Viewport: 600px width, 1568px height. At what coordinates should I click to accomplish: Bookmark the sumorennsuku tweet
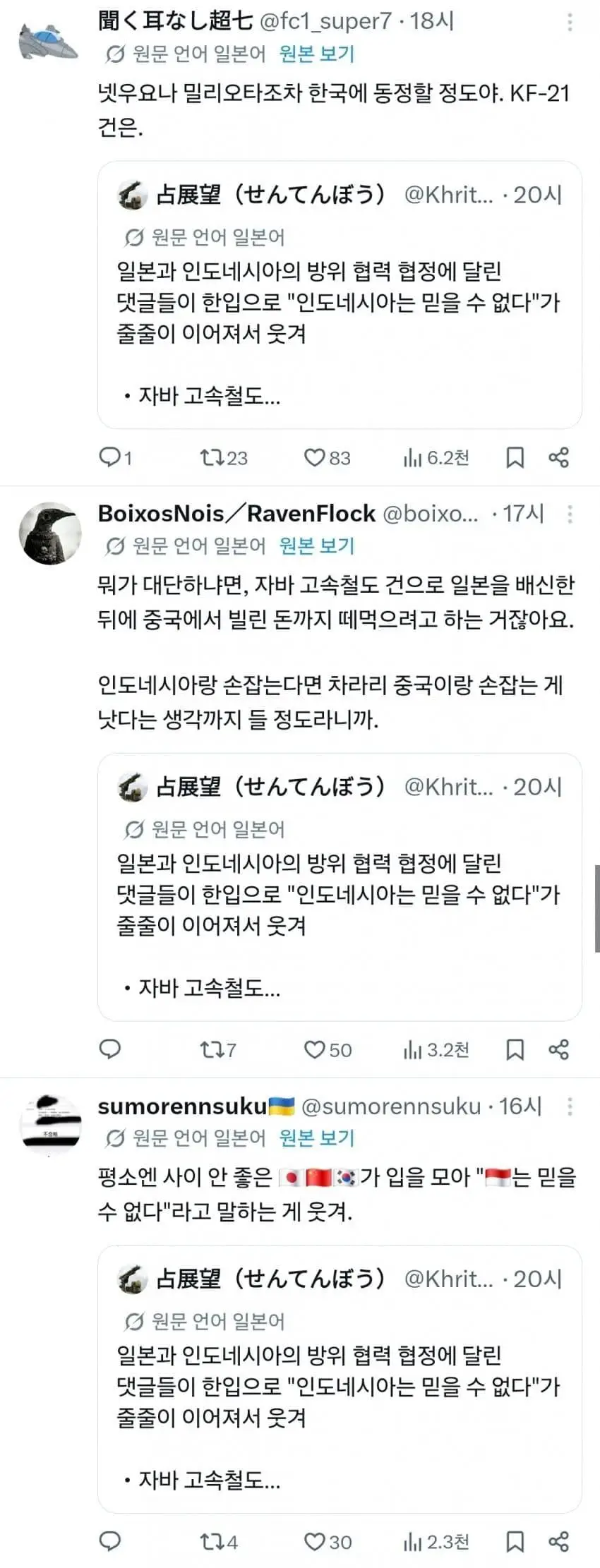tap(515, 1541)
